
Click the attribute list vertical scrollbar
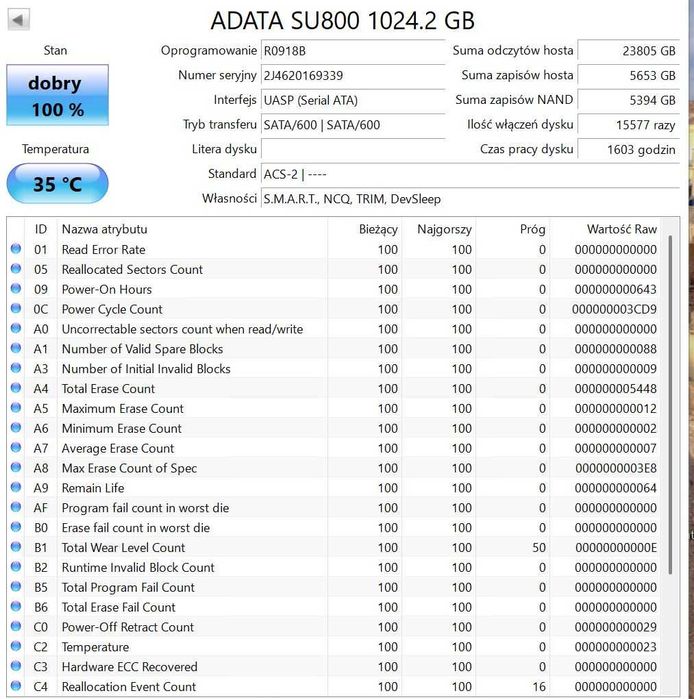coord(670,405)
